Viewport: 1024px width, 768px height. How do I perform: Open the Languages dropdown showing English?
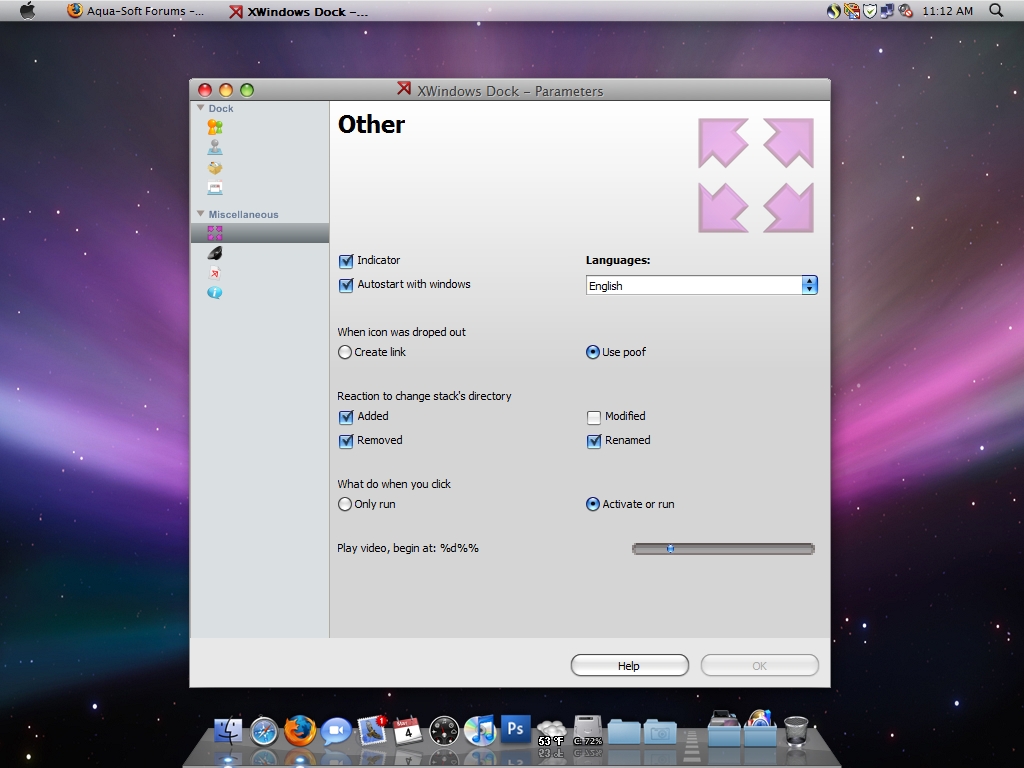(x=701, y=285)
